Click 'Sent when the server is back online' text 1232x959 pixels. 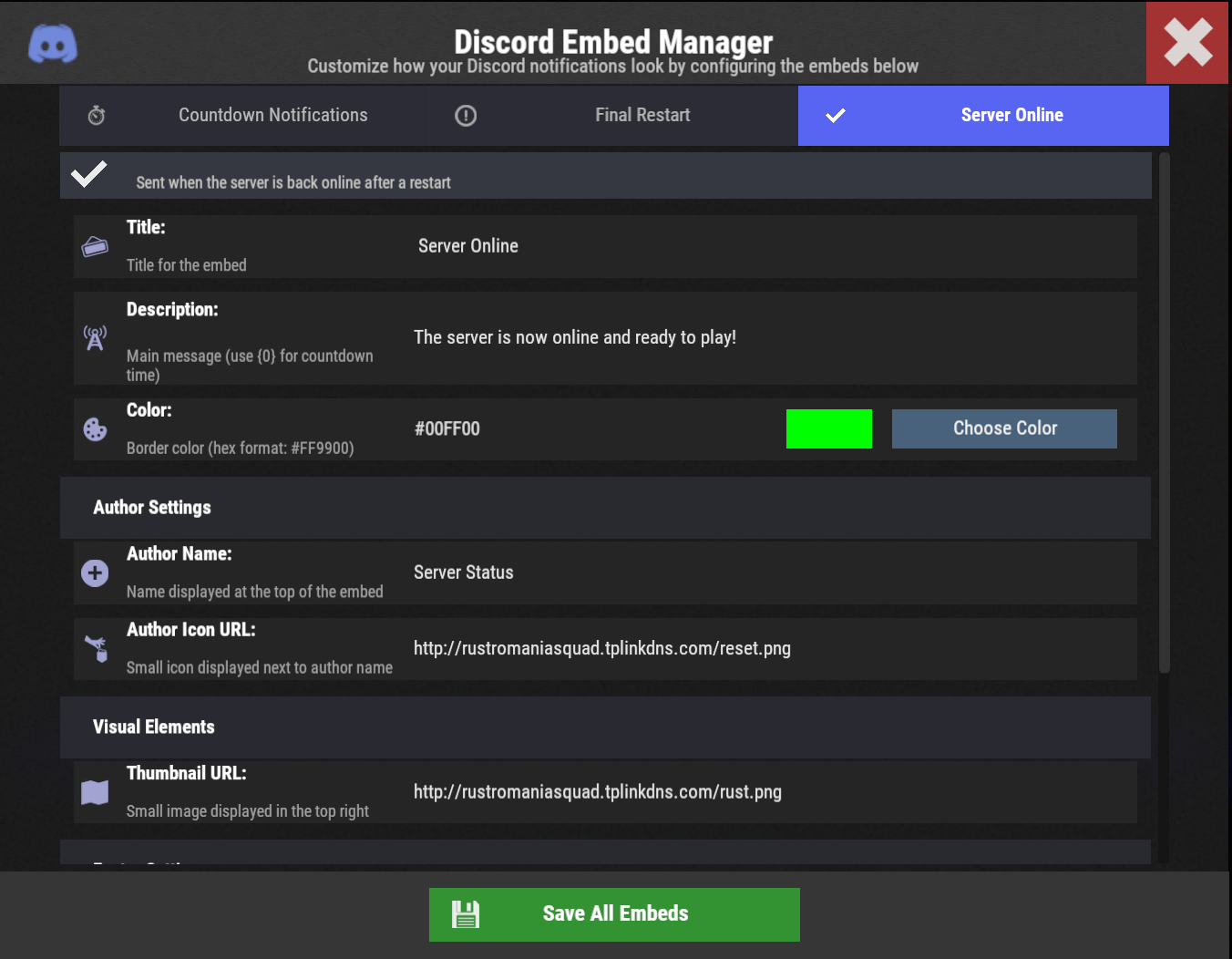[x=293, y=182]
